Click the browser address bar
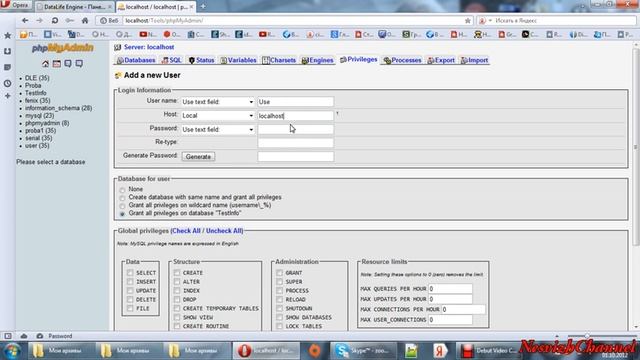The image size is (640, 360). tap(294, 20)
